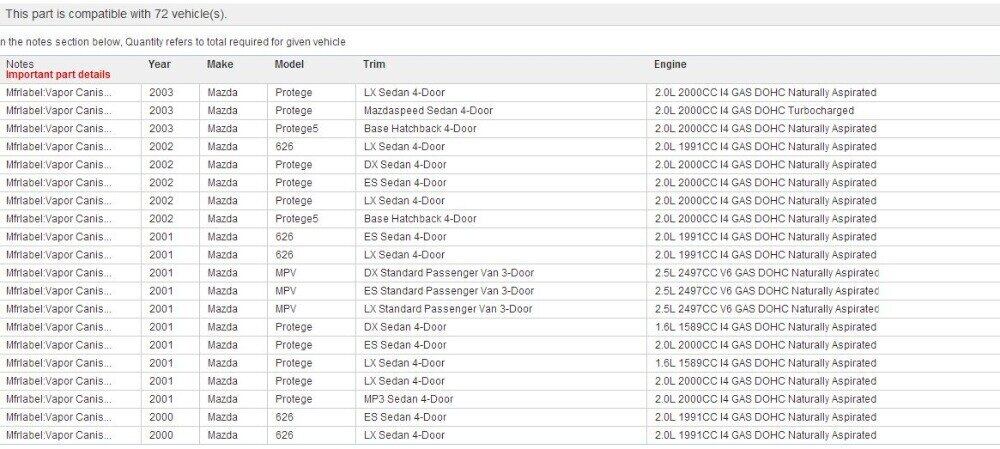Select DX Standard Passenger Van 3-Door trim
This screenshot has height=449, width=1000.
(x=448, y=273)
